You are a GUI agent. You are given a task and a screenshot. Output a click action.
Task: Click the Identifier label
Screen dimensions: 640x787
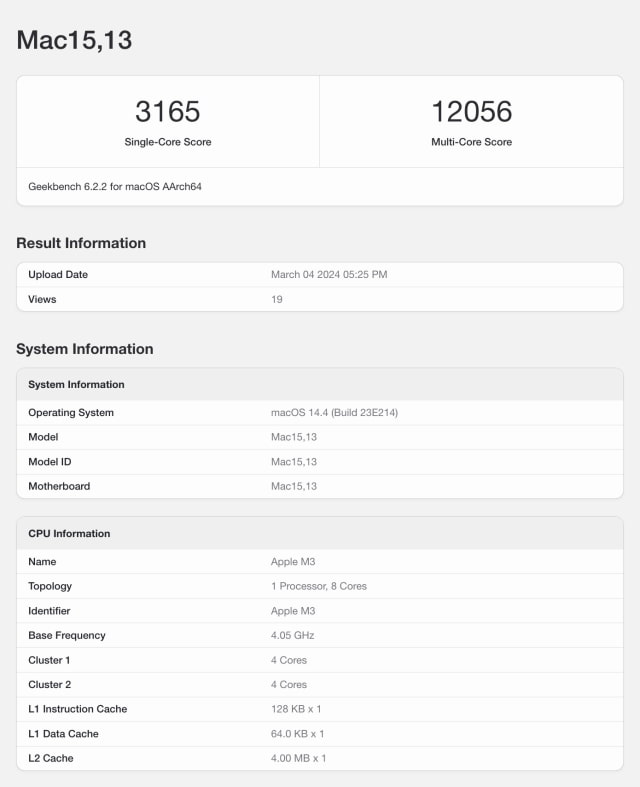49,611
